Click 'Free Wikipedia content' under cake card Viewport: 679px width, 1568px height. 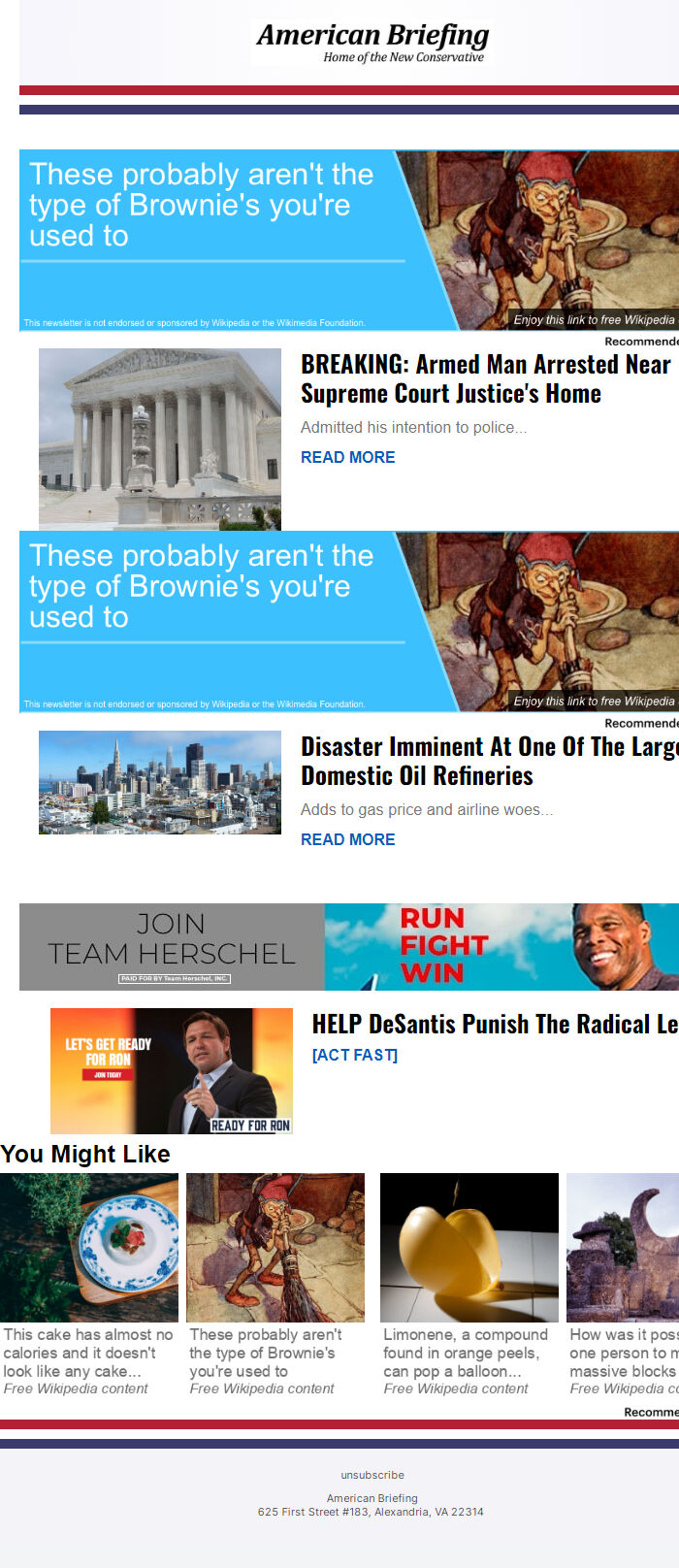[x=76, y=1388]
